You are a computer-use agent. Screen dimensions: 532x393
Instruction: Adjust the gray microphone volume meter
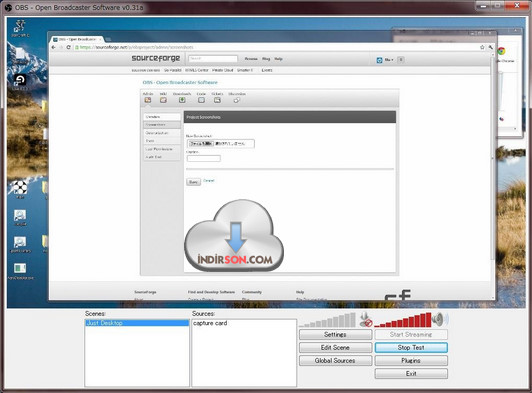point(328,320)
